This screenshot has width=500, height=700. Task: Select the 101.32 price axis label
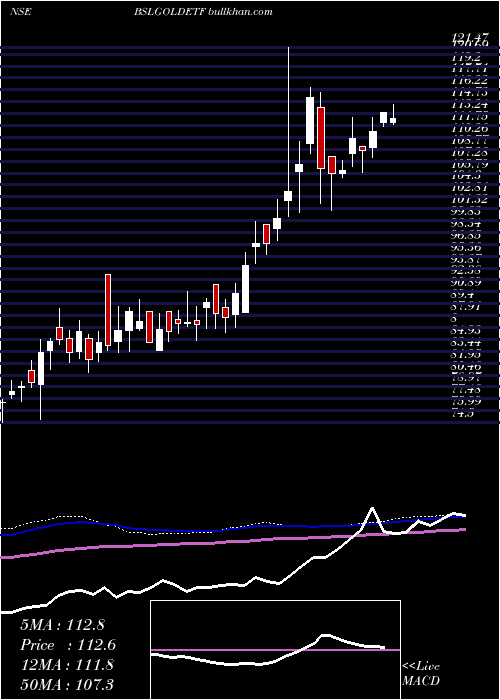click(x=469, y=199)
